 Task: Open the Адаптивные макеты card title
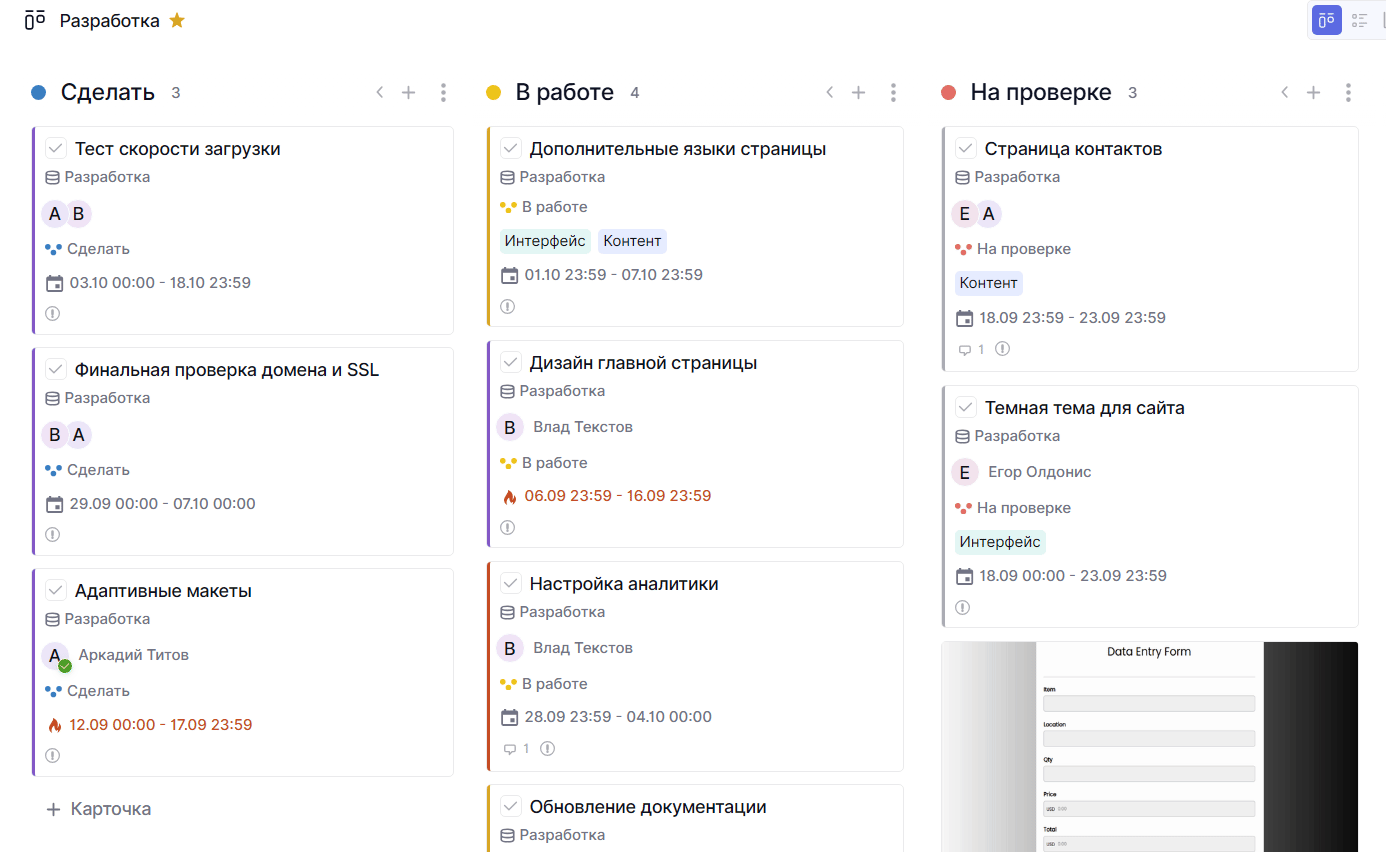(x=163, y=591)
